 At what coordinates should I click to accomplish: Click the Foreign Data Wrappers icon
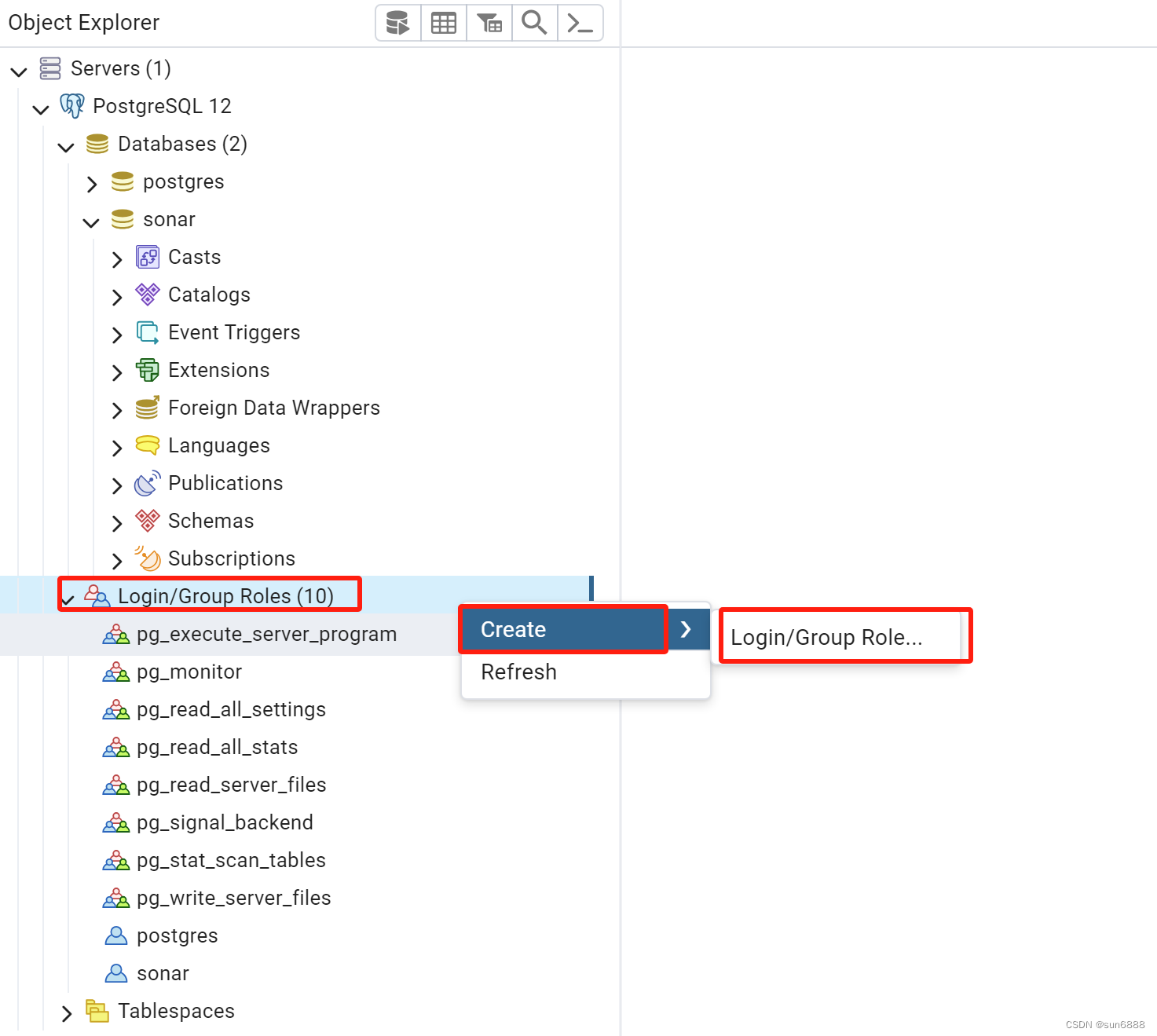pyautogui.click(x=148, y=408)
